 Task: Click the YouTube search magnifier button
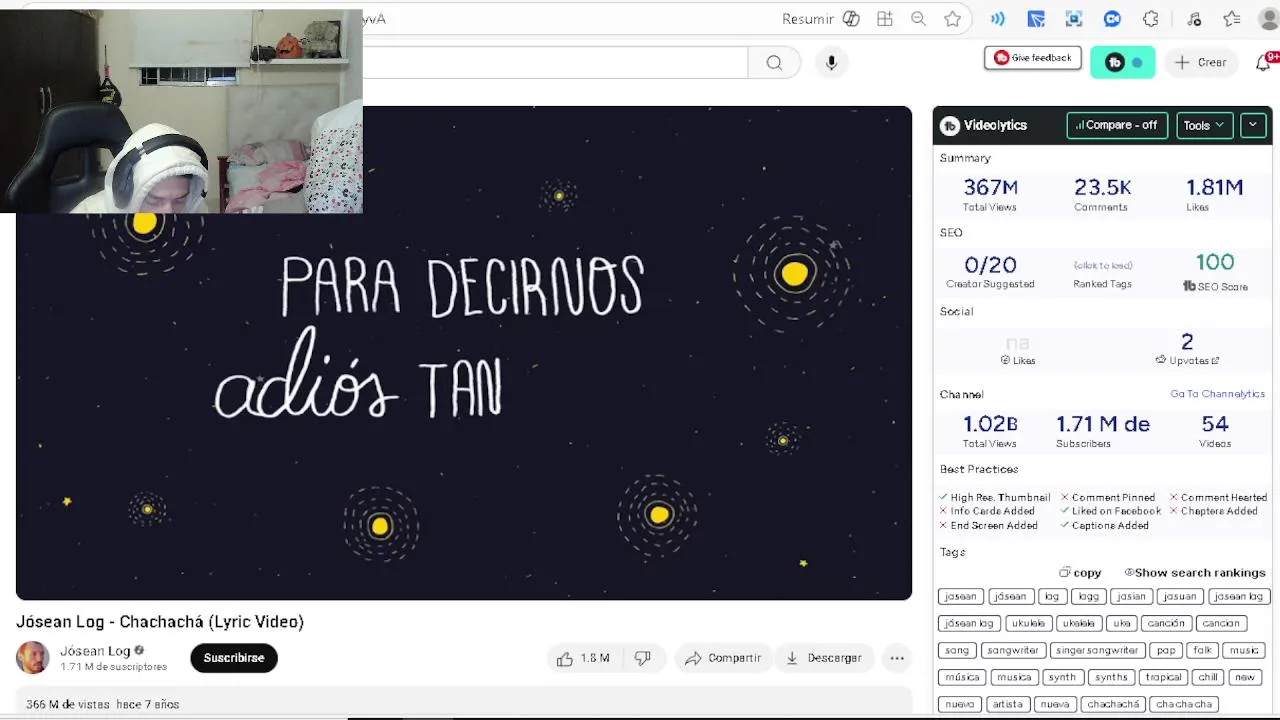click(x=774, y=62)
